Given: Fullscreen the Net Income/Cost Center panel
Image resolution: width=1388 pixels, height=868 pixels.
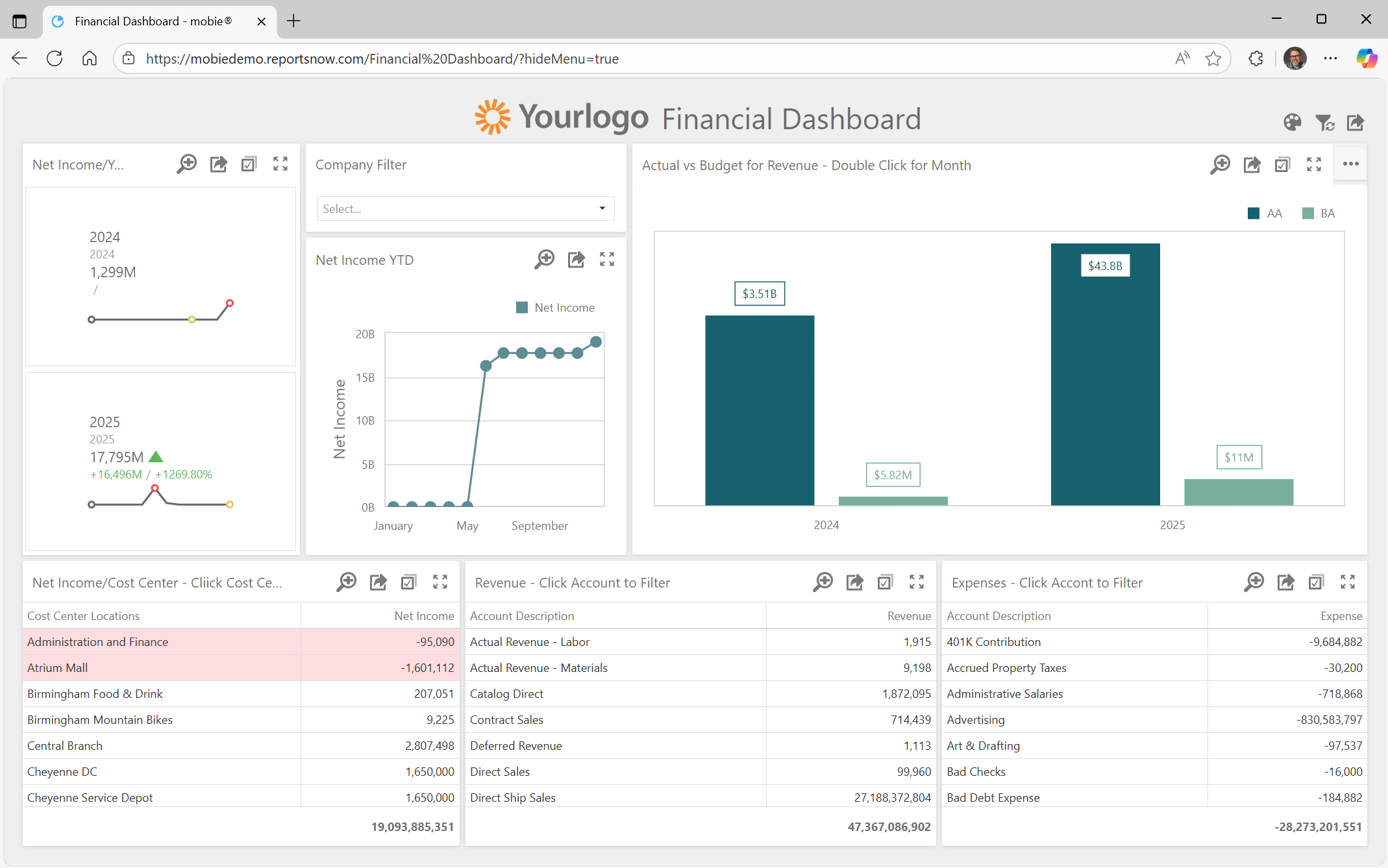Looking at the screenshot, I should tap(440, 582).
